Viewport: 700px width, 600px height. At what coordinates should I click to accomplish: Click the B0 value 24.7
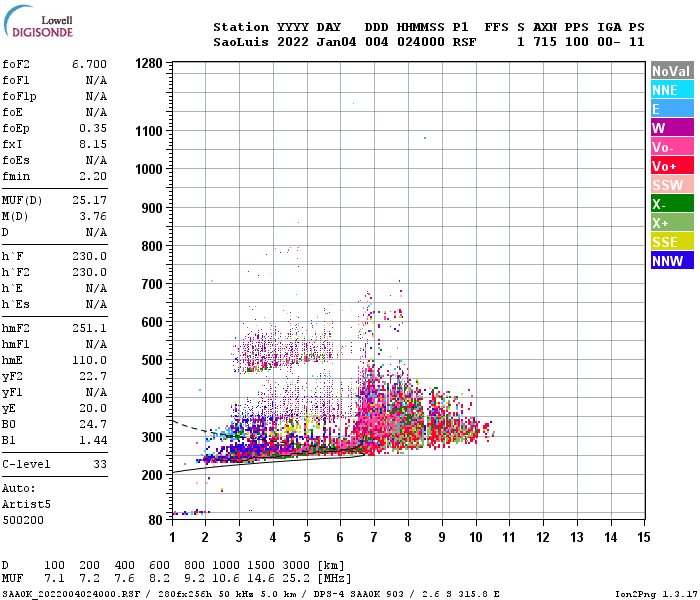(x=93, y=424)
